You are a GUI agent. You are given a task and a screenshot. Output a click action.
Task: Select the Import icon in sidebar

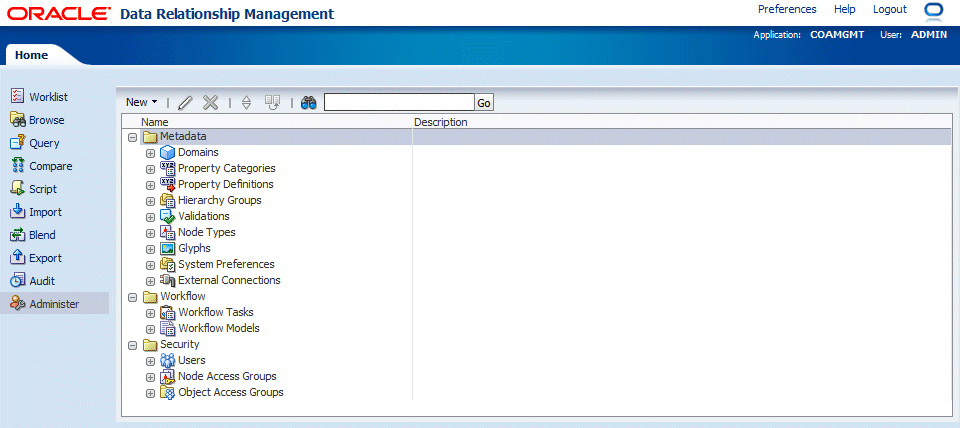[18, 212]
